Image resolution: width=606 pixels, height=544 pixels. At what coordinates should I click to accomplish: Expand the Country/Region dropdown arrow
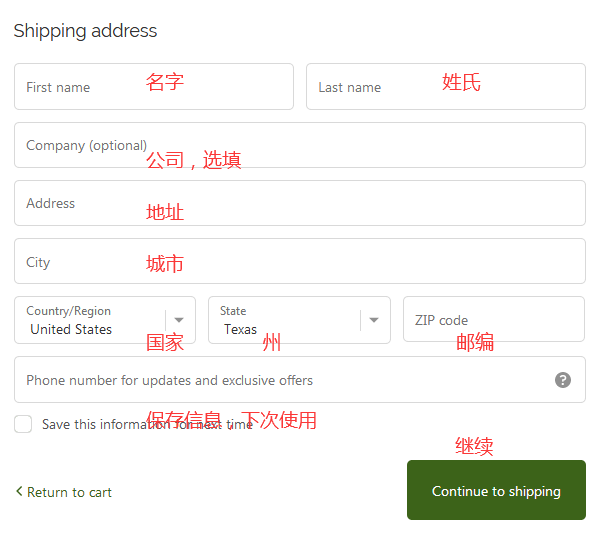(x=180, y=320)
